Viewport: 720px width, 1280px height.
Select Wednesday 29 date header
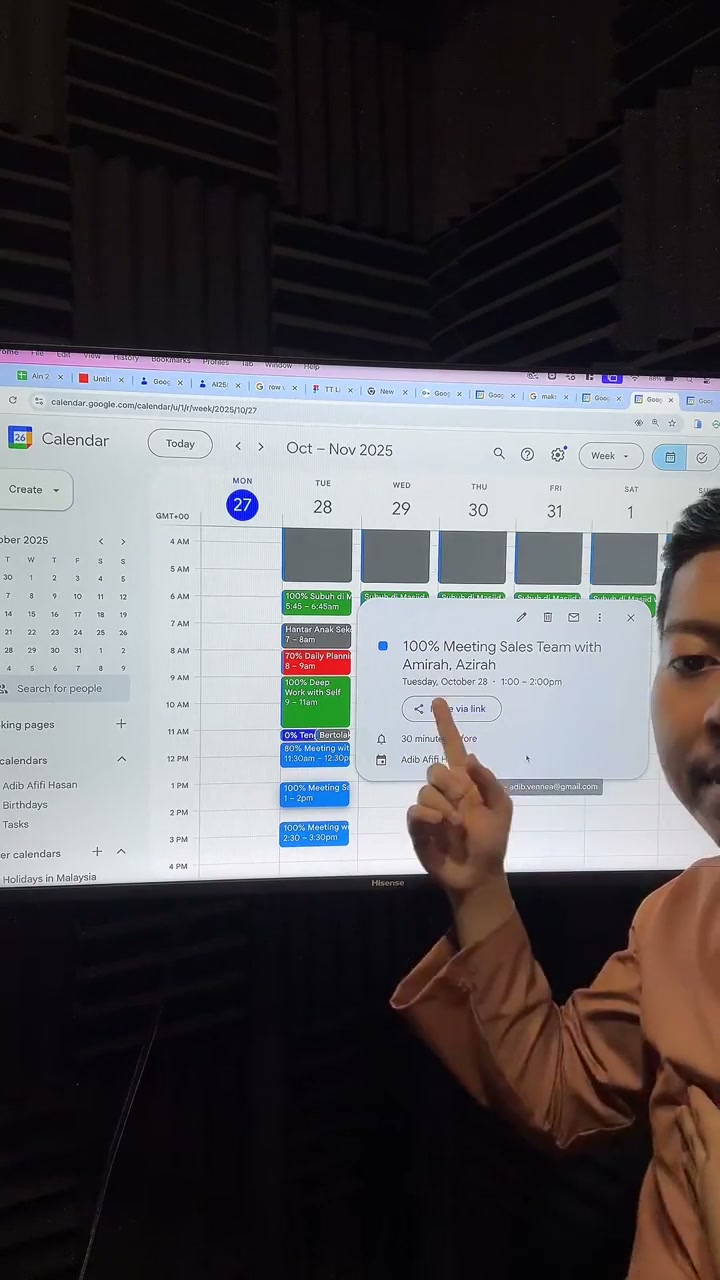click(x=401, y=508)
